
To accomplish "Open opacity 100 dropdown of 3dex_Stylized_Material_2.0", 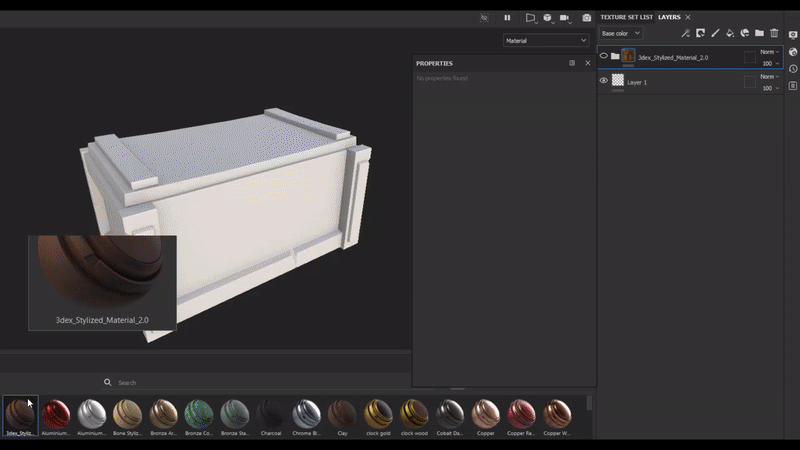I will coord(770,64).
